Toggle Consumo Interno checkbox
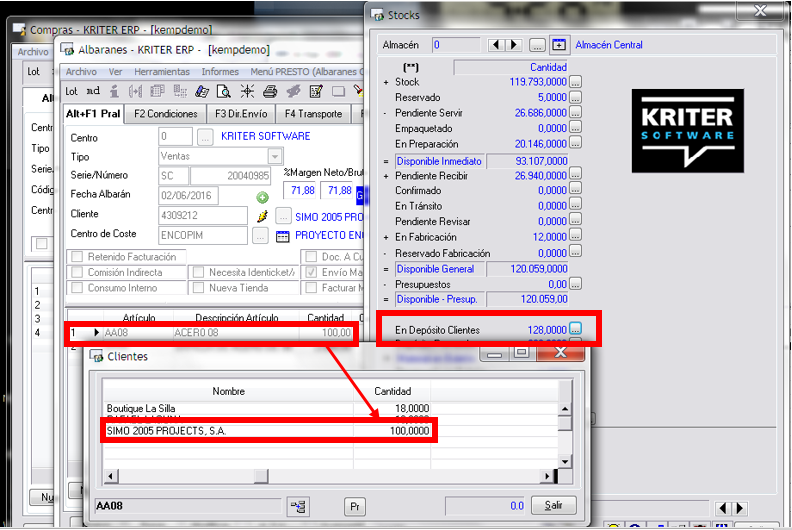 [x=77, y=287]
